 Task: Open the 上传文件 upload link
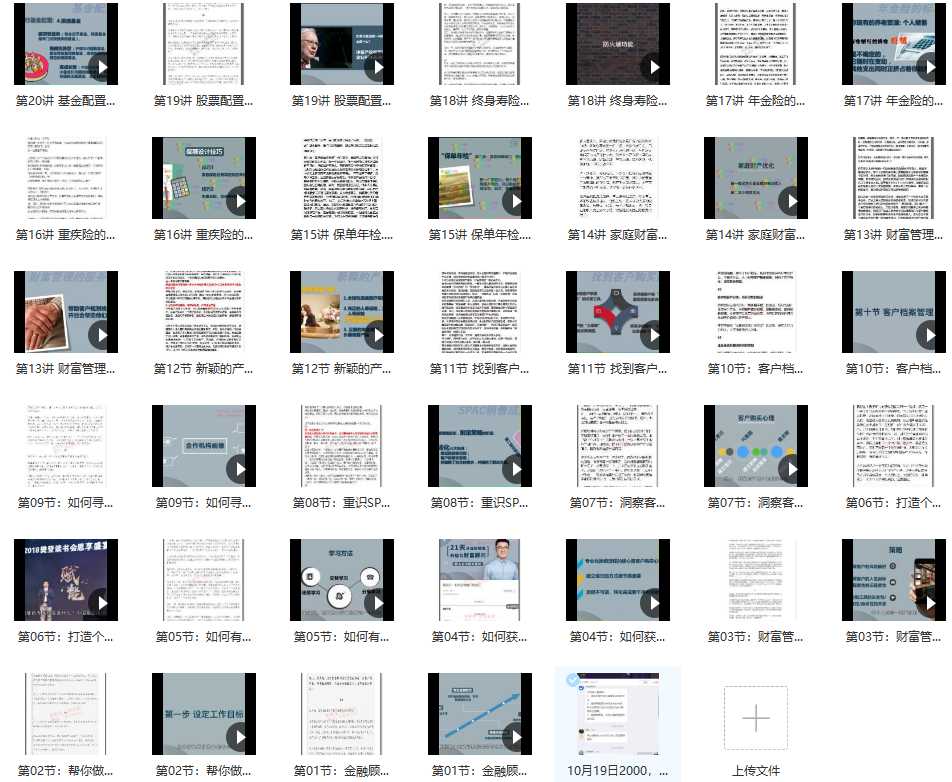756,771
